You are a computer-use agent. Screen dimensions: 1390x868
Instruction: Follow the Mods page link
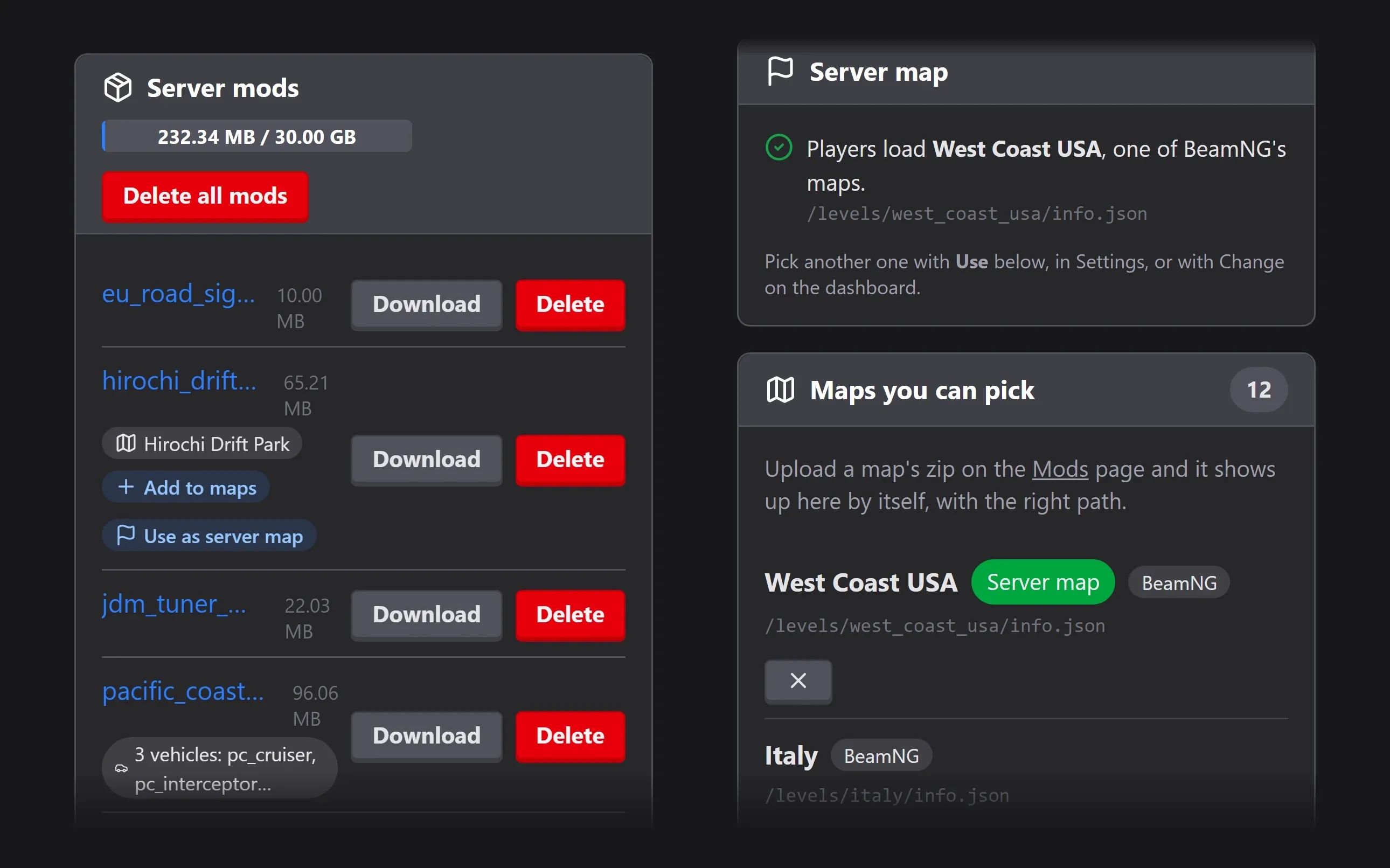pos(1060,469)
